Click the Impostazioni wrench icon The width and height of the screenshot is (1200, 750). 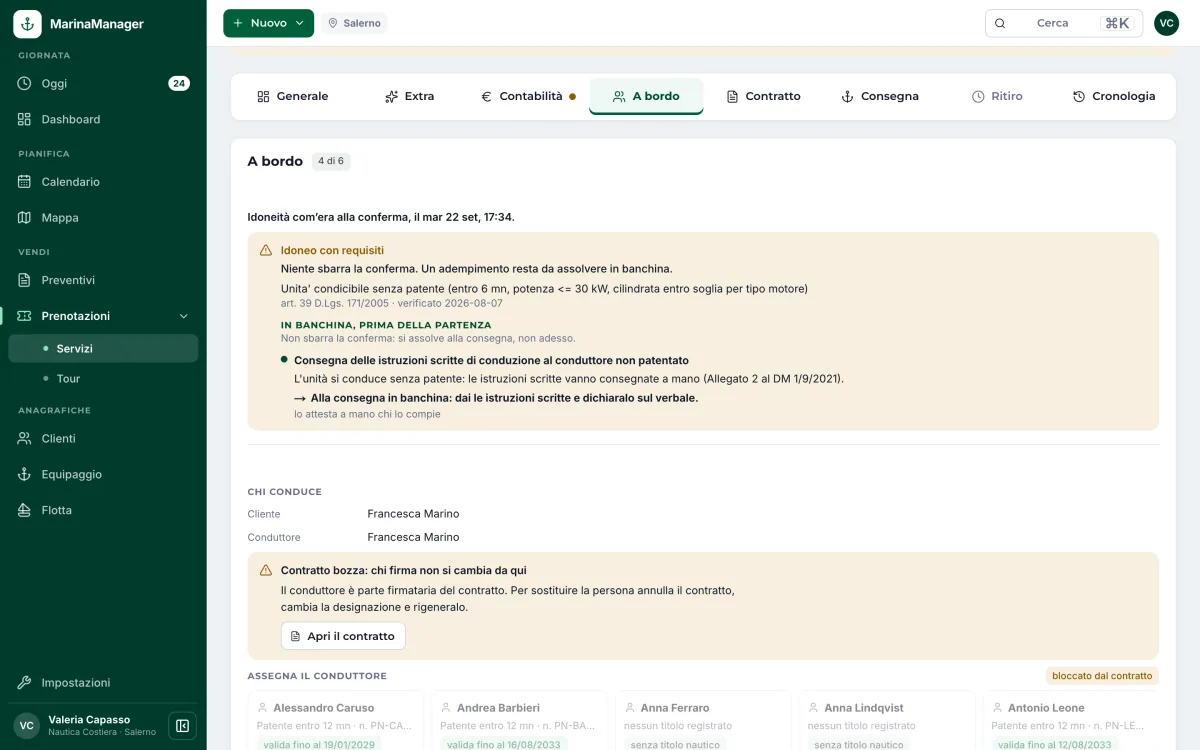25,682
